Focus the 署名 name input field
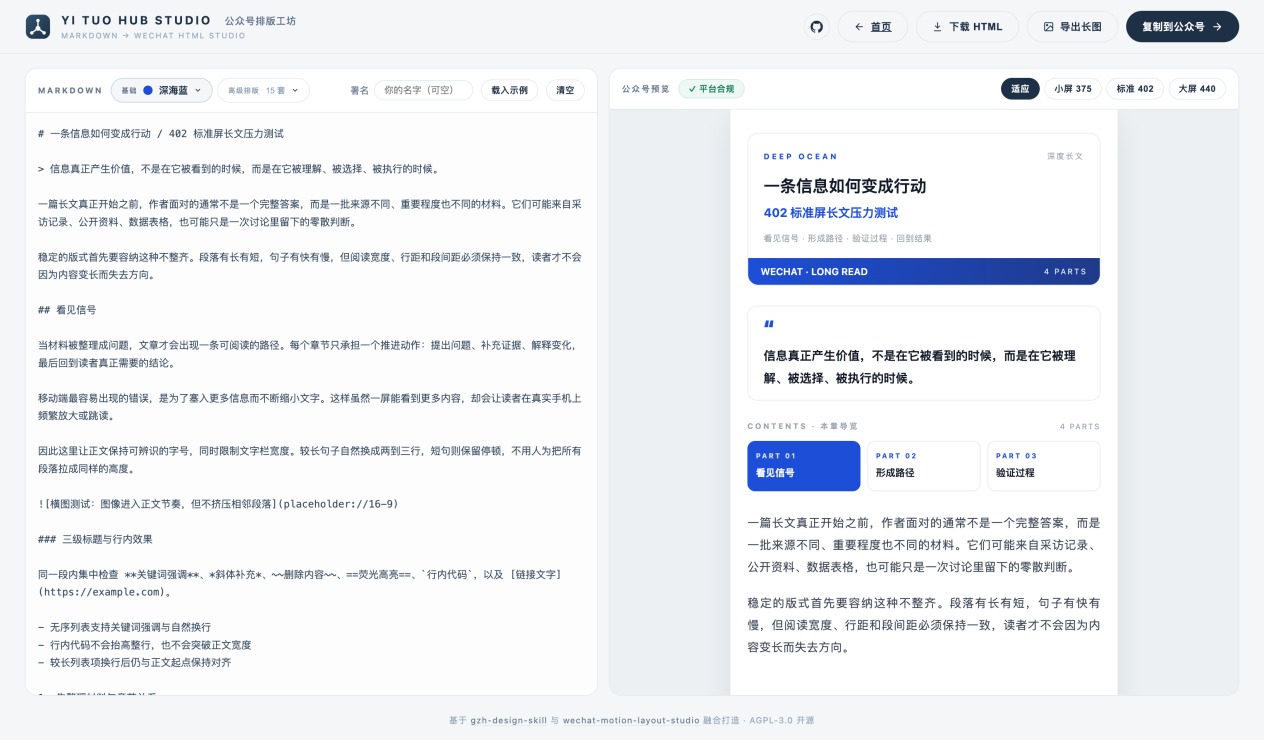Viewport: 1264px width, 740px height. pos(423,90)
